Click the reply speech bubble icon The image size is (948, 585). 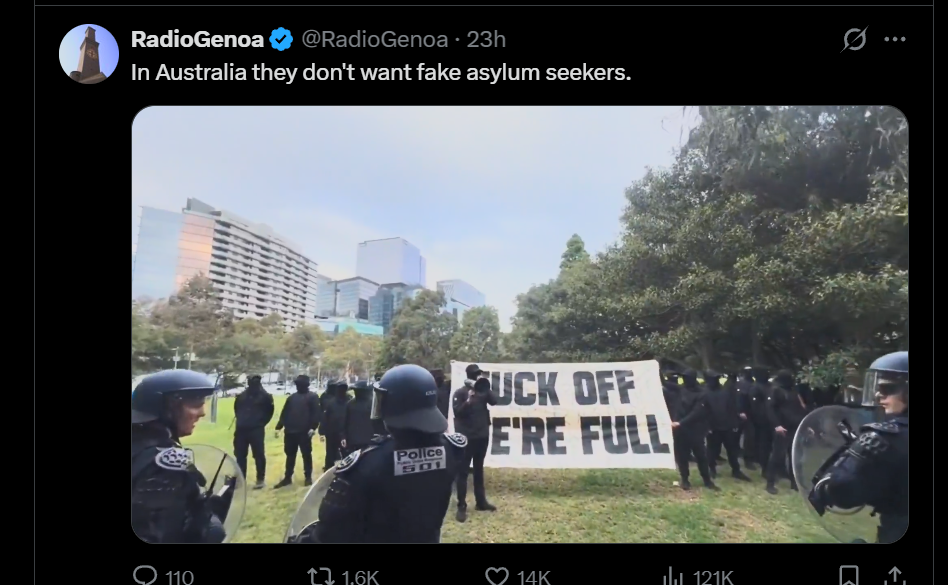pyautogui.click(x=145, y=575)
